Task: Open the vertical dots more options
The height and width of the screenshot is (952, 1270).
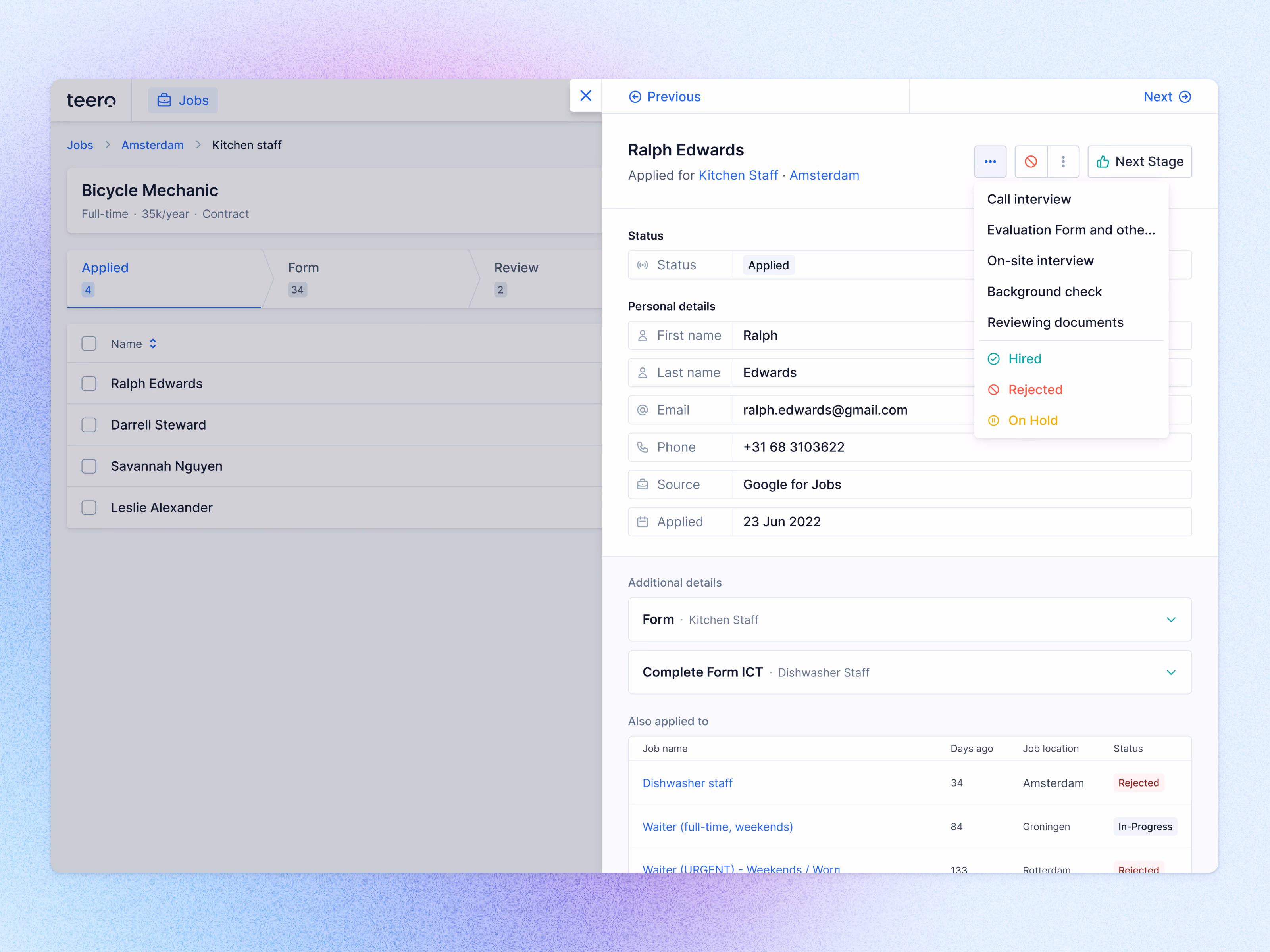Action: pyautogui.click(x=1063, y=162)
